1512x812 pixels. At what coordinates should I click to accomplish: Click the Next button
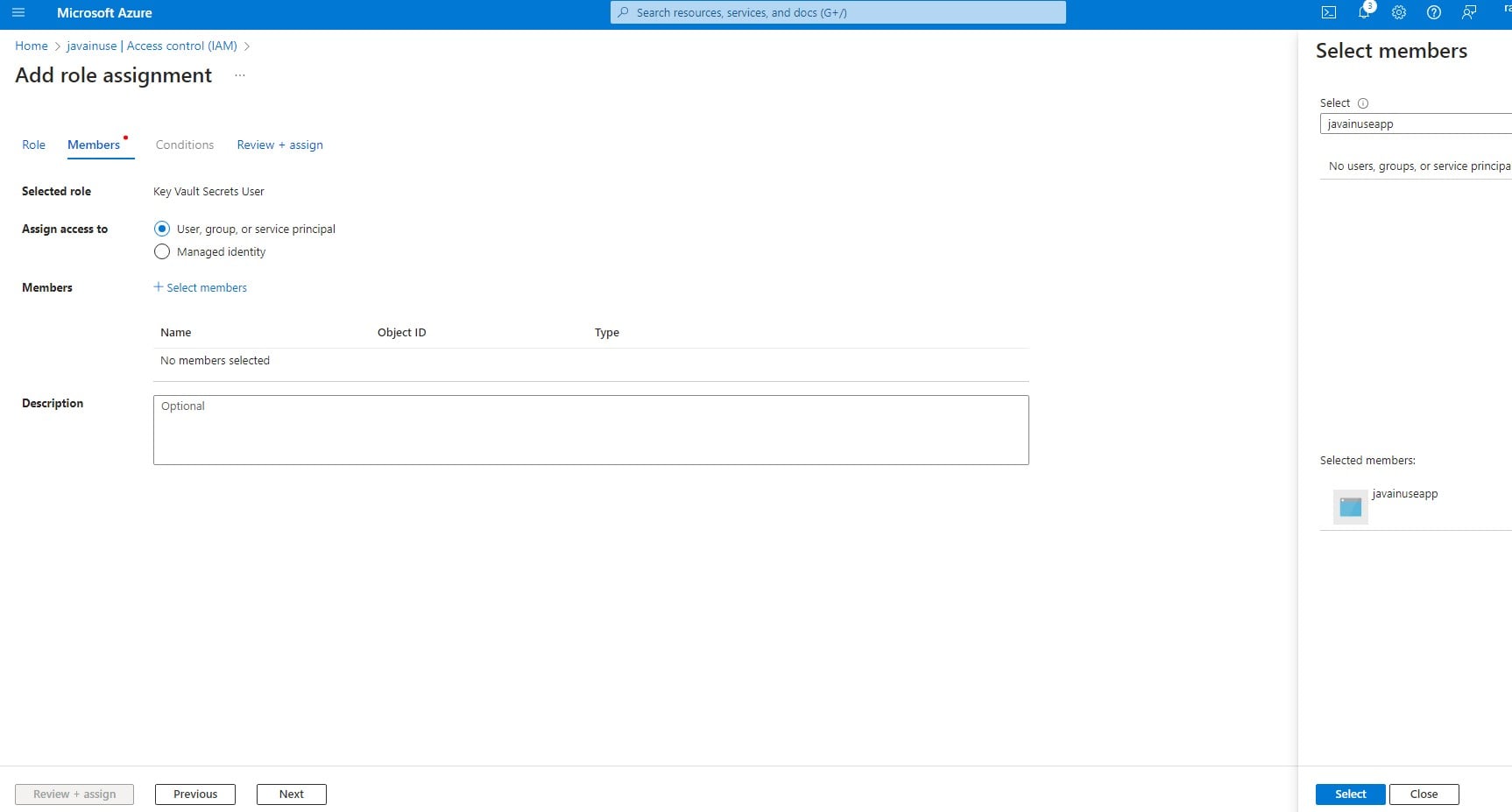pos(292,794)
